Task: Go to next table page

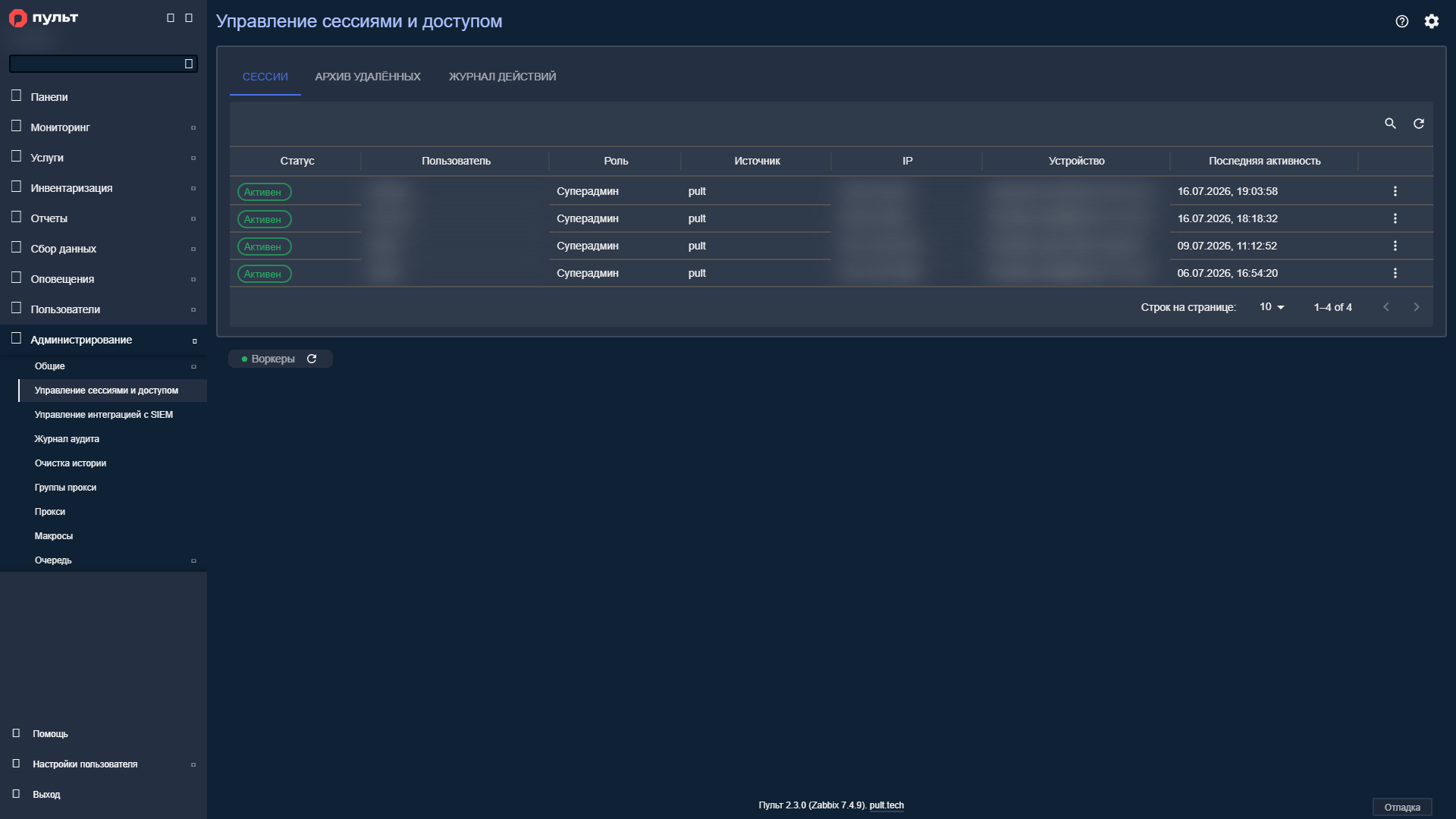Action: click(x=1417, y=307)
